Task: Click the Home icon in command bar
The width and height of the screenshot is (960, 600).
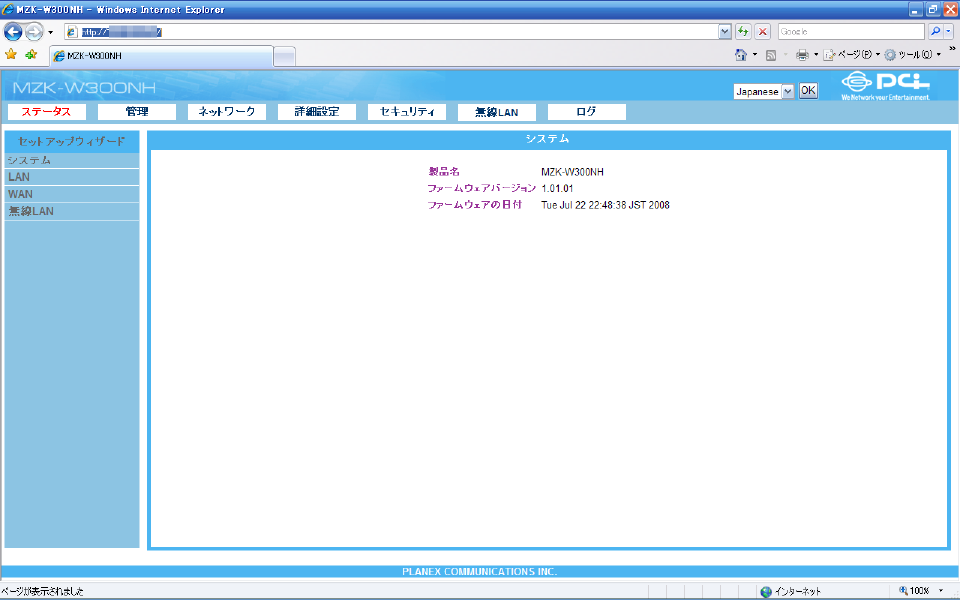Action: [741, 55]
